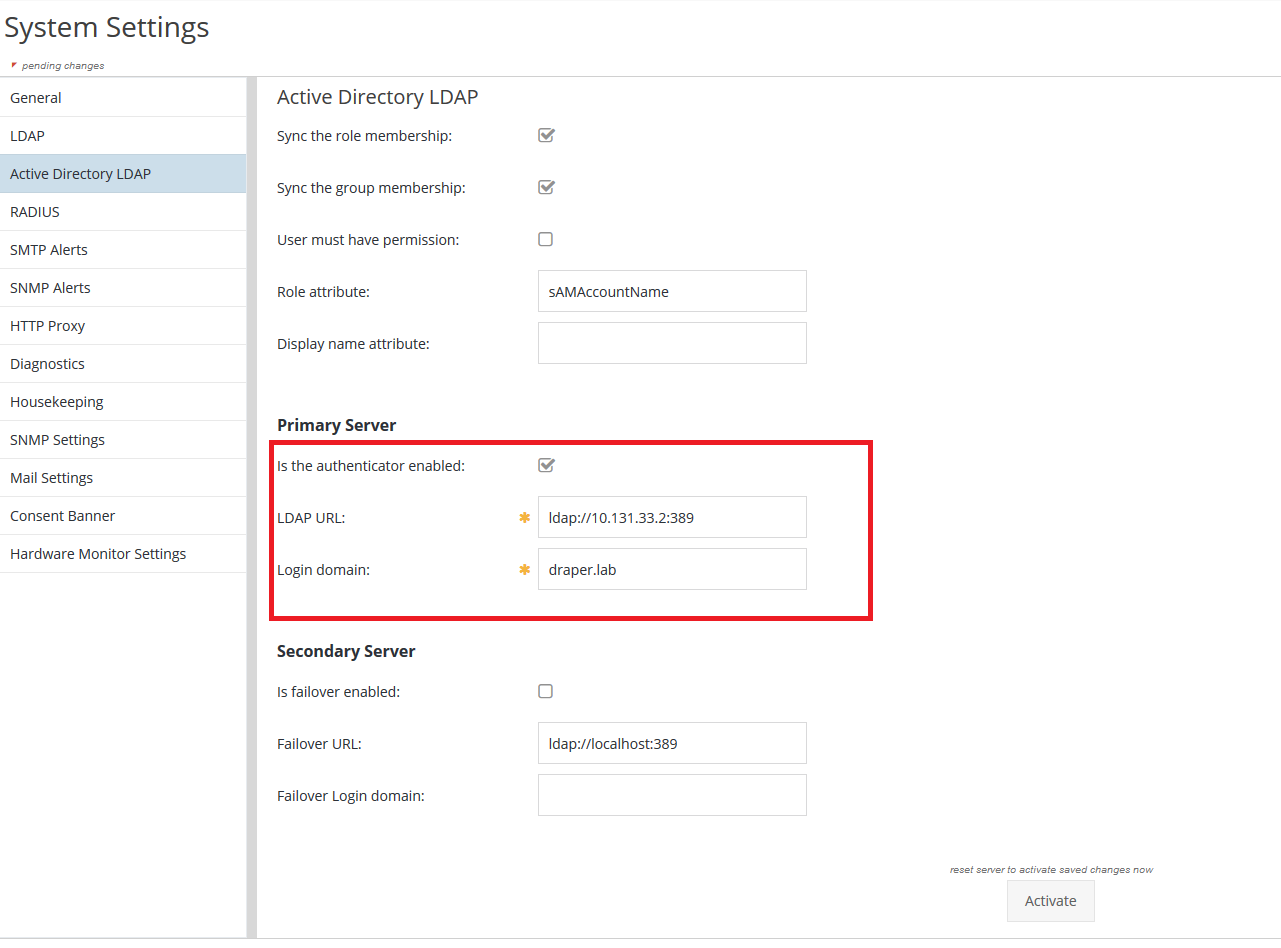Toggle the Sync the role membership checkbox

[x=546, y=135]
